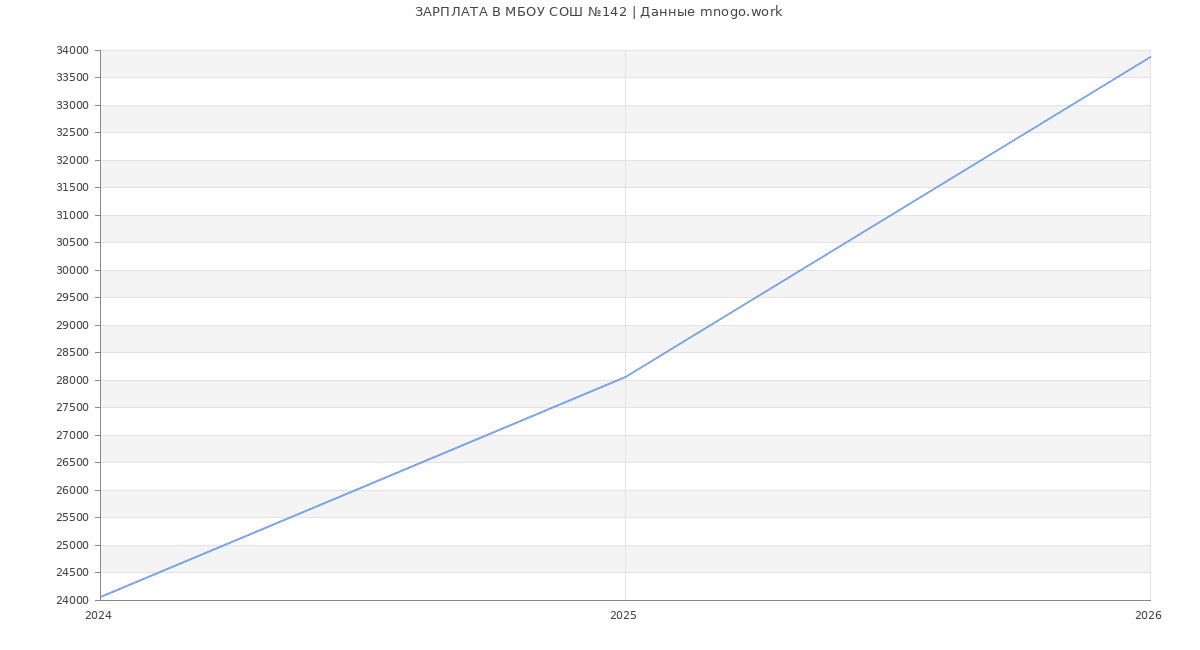Click the 26000 y-axis tick label
The height and width of the screenshot is (650, 1200).
pyautogui.click(x=72, y=490)
